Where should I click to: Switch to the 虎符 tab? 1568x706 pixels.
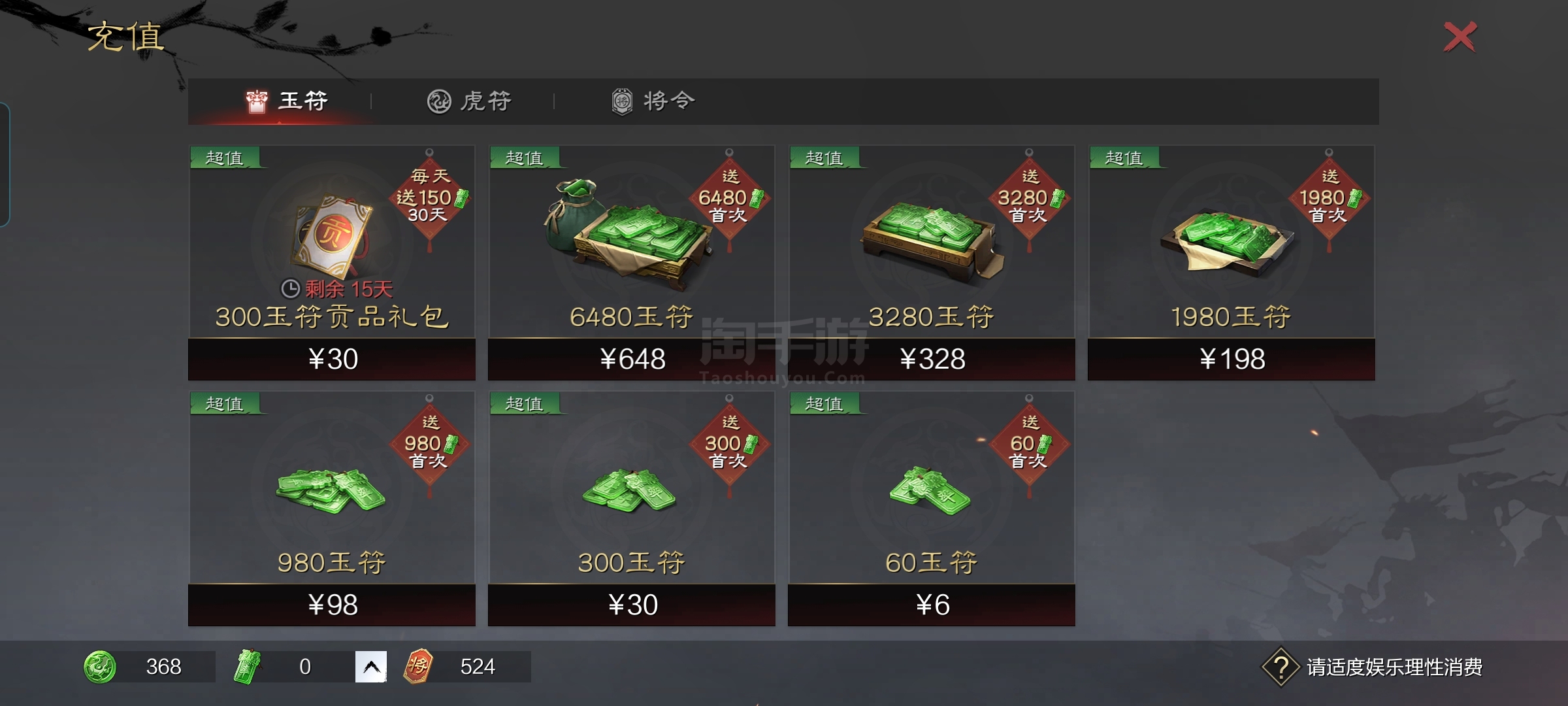[469, 101]
